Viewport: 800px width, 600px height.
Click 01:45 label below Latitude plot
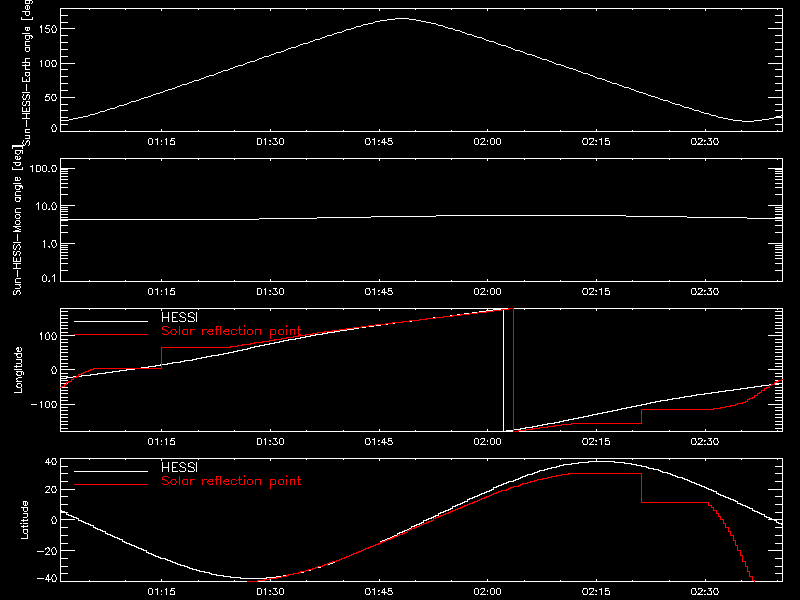click(x=379, y=592)
